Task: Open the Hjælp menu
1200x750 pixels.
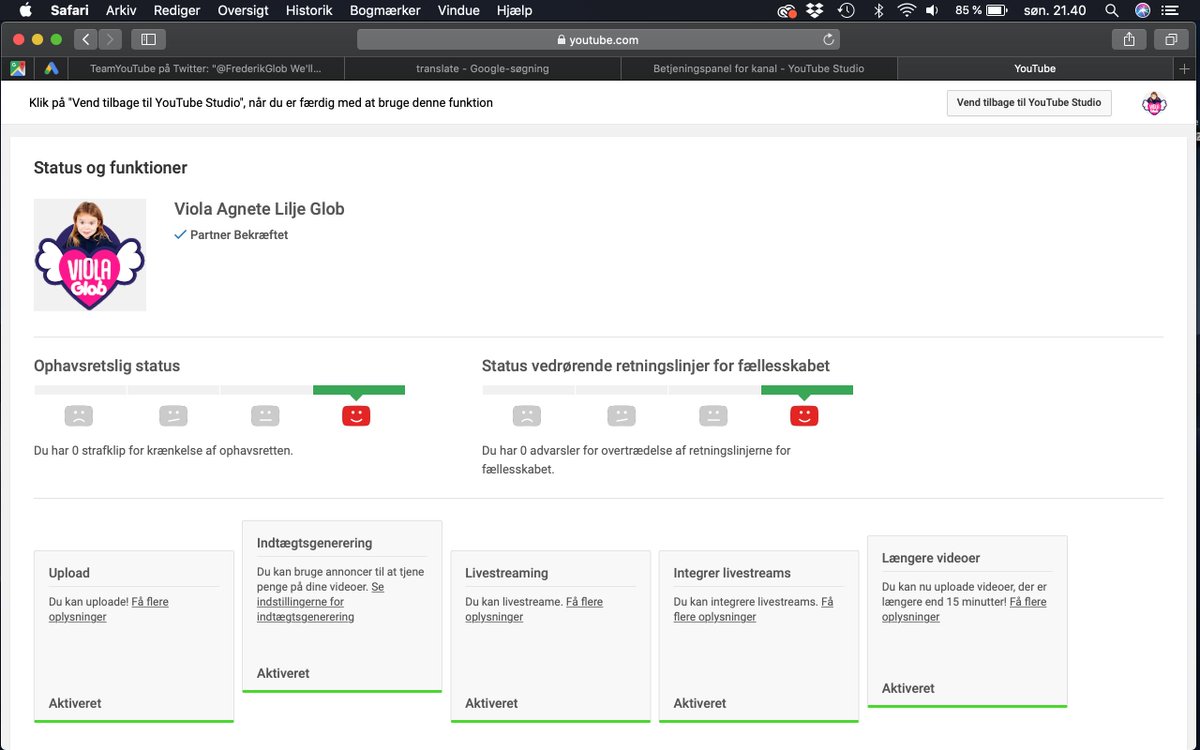Action: (514, 11)
